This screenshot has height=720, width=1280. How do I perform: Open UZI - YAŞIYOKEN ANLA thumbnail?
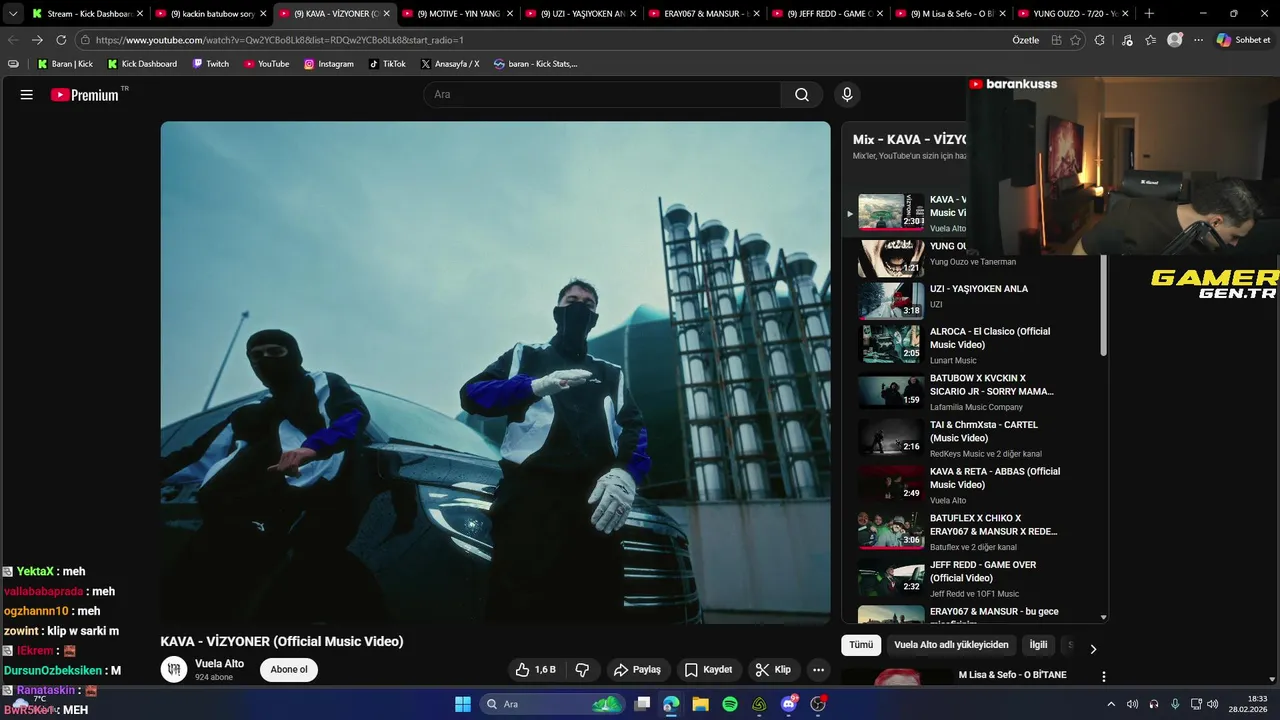click(891, 300)
